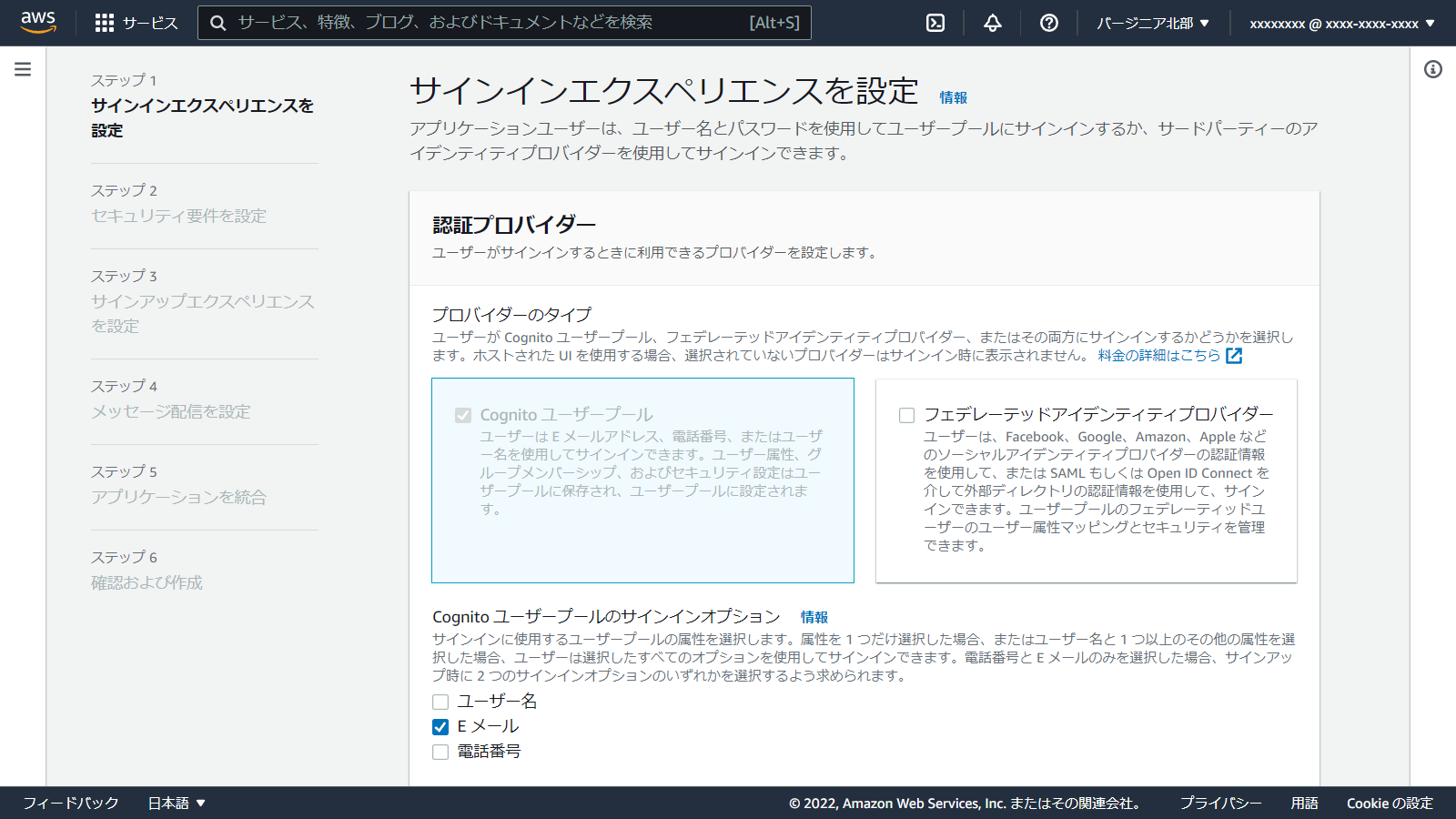The height and width of the screenshot is (819, 1456).
Task: Check the フェデレーテッドアイデンティティプロバイダー option
Action: (x=905, y=415)
